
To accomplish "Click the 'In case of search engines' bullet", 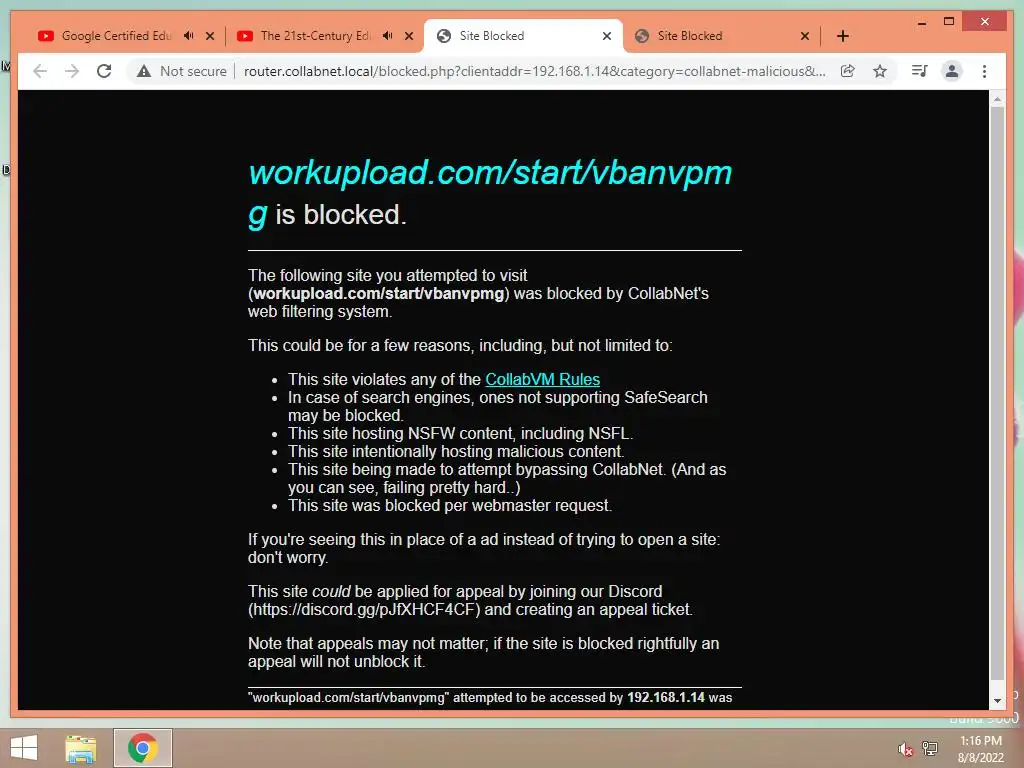I will pos(498,406).
